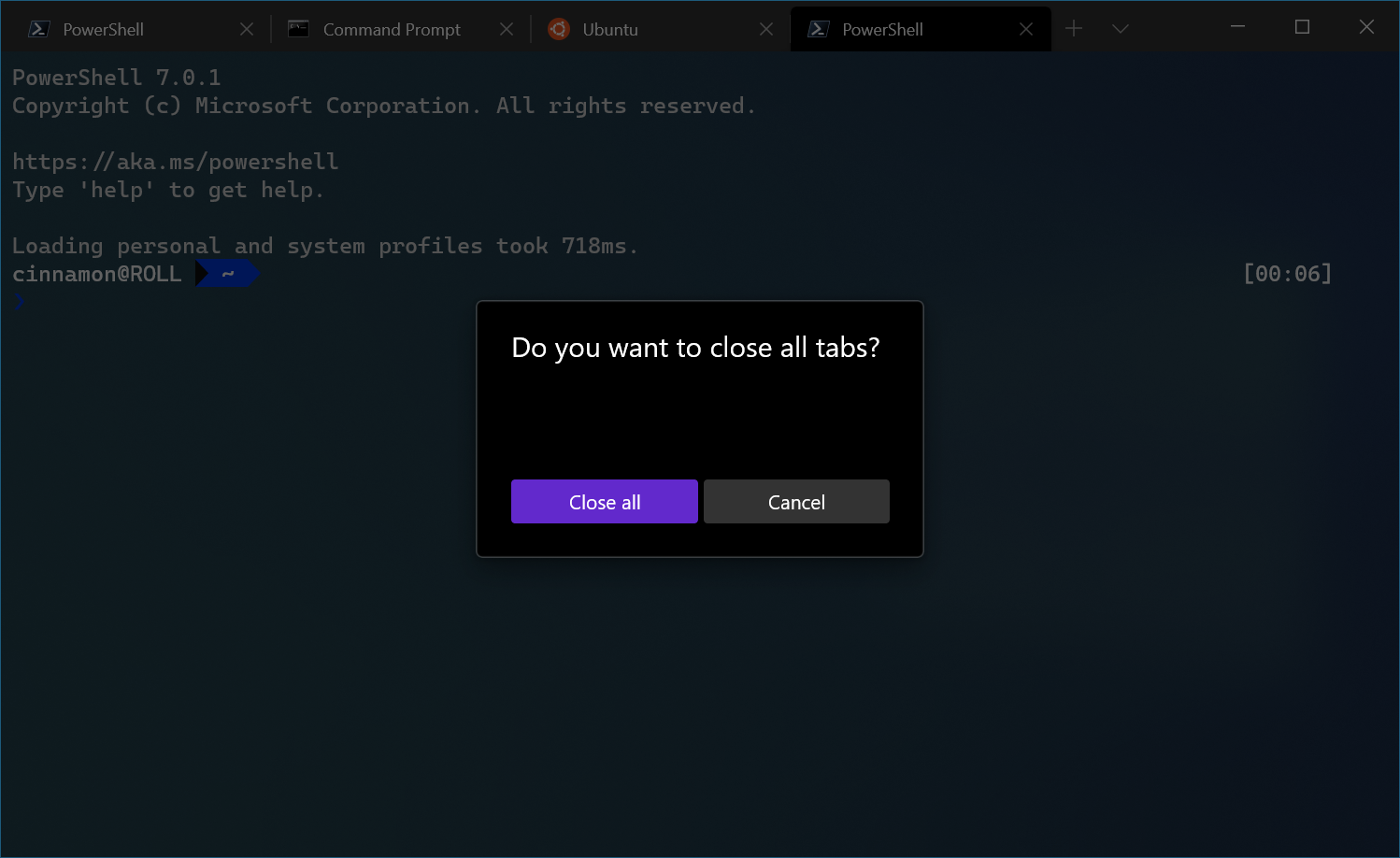Click the Command Prompt icon on its tab
This screenshot has height=858, width=1400.
point(297,28)
